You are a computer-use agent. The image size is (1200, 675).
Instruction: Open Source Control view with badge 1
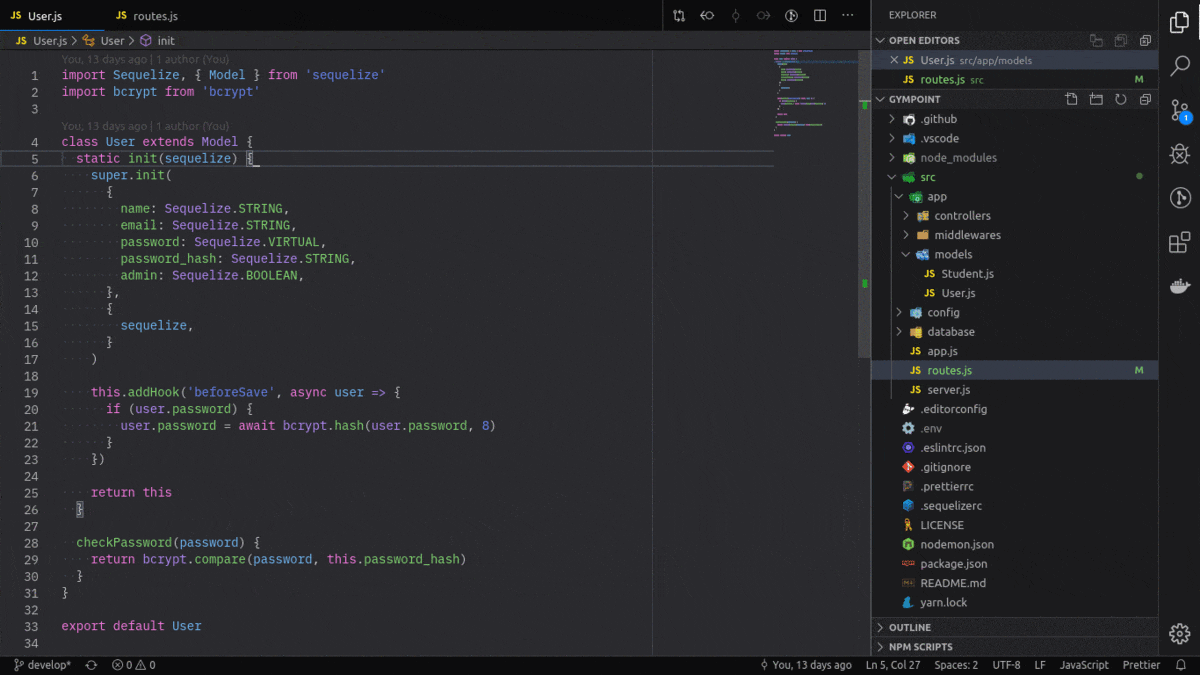coord(1179,110)
